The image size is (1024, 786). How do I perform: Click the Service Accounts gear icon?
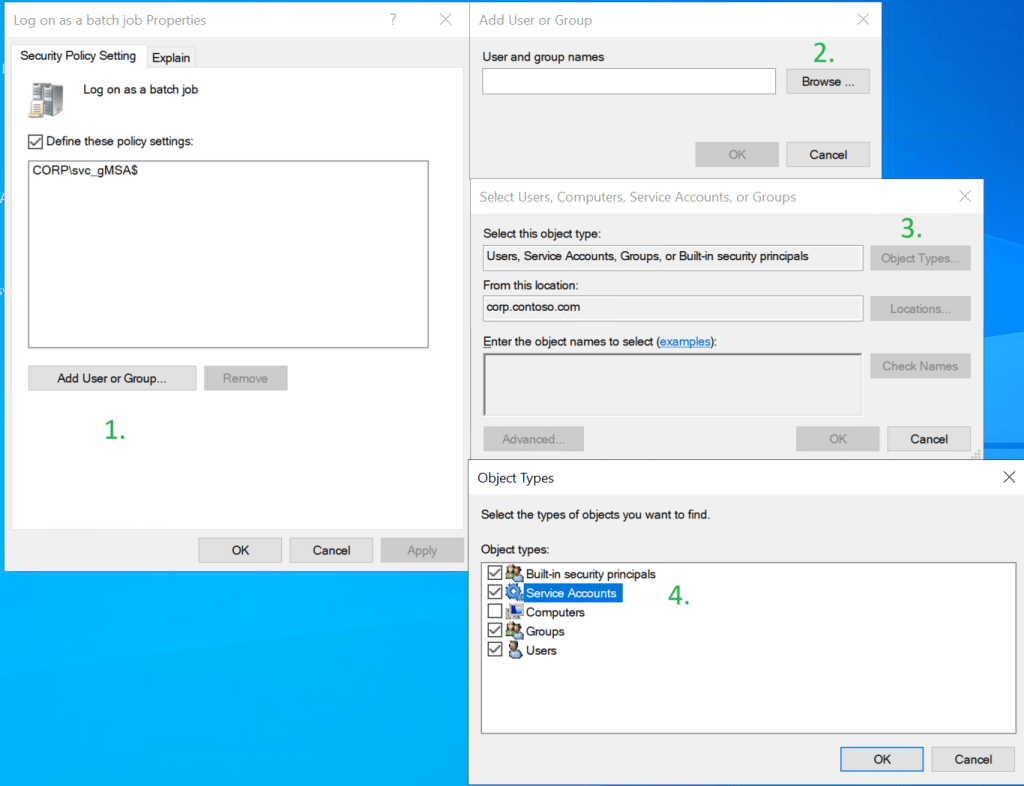[x=514, y=593]
